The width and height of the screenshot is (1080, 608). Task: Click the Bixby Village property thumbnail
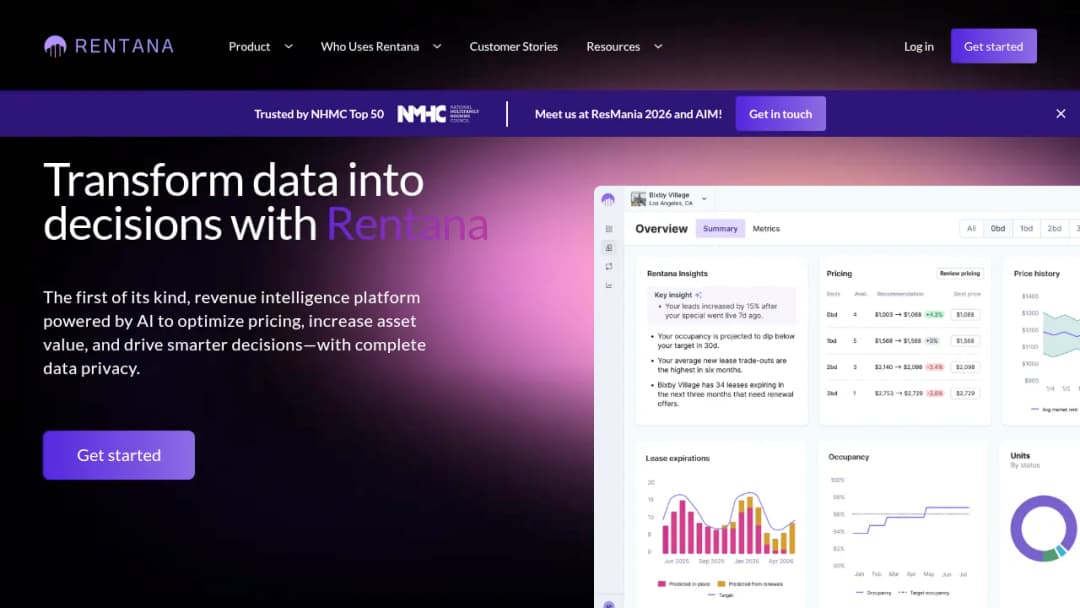click(638, 199)
